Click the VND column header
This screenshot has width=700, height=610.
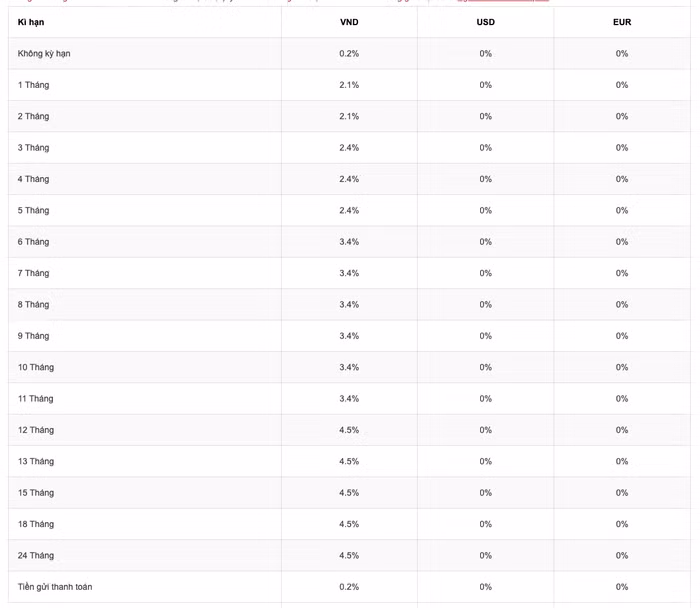349,22
